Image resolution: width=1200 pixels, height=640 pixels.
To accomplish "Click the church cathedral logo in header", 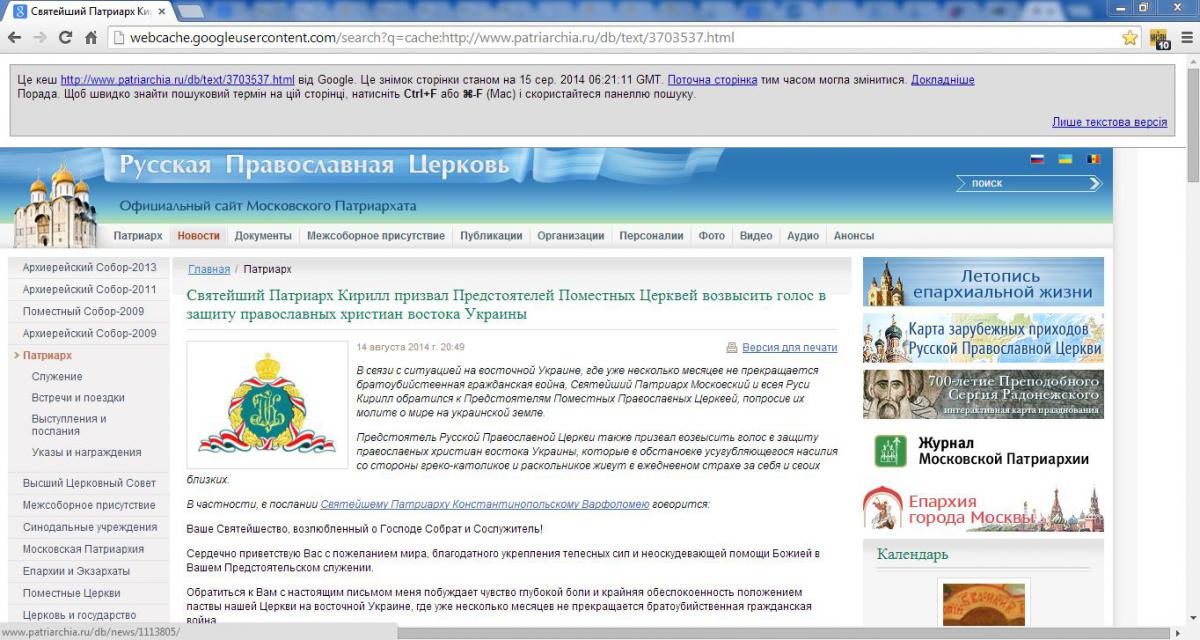I will (55, 205).
